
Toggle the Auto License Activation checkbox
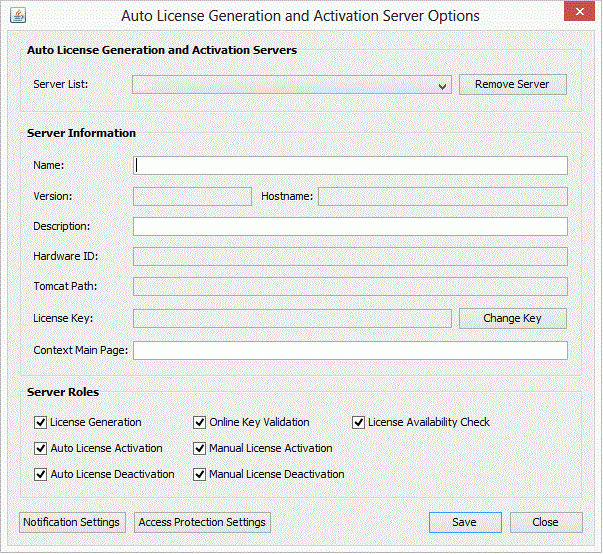click(x=41, y=448)
